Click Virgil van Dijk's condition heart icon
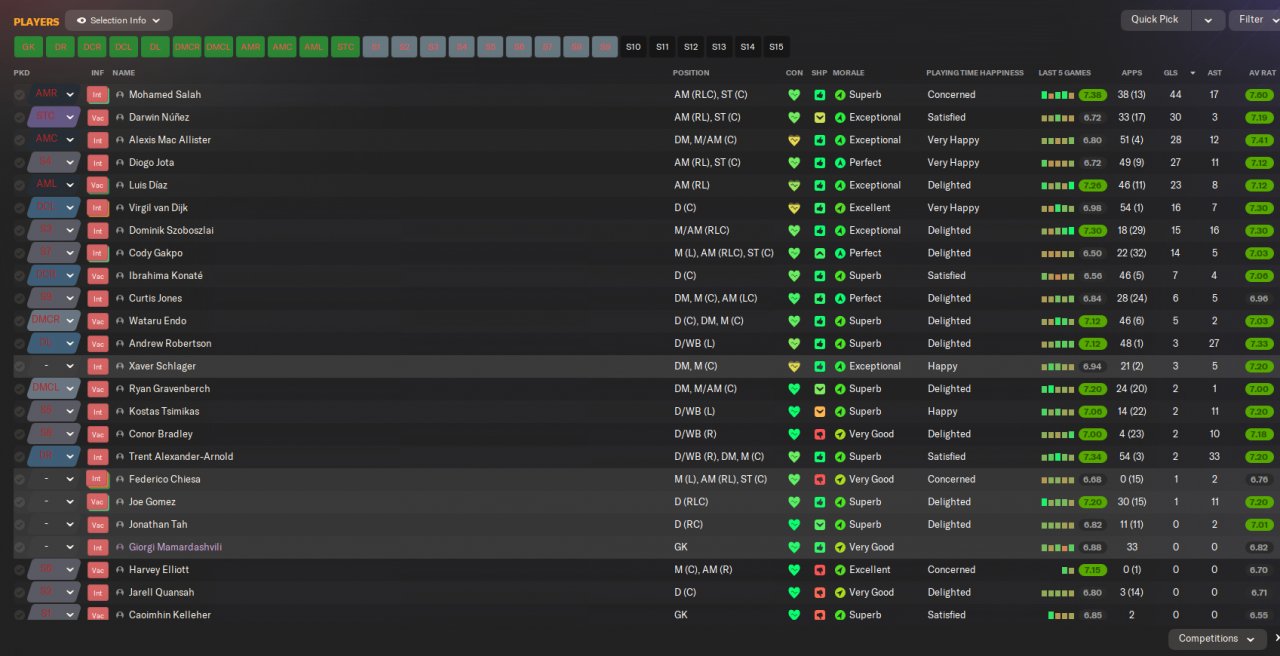1280x656 pixels. pyautogui.click(x=794, y=208)
